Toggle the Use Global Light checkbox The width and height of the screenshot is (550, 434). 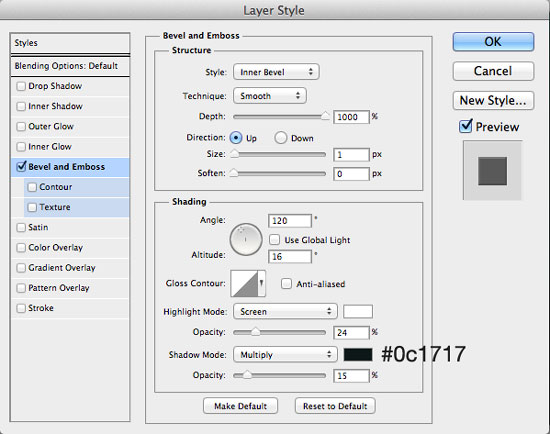[x=274, y=240]
